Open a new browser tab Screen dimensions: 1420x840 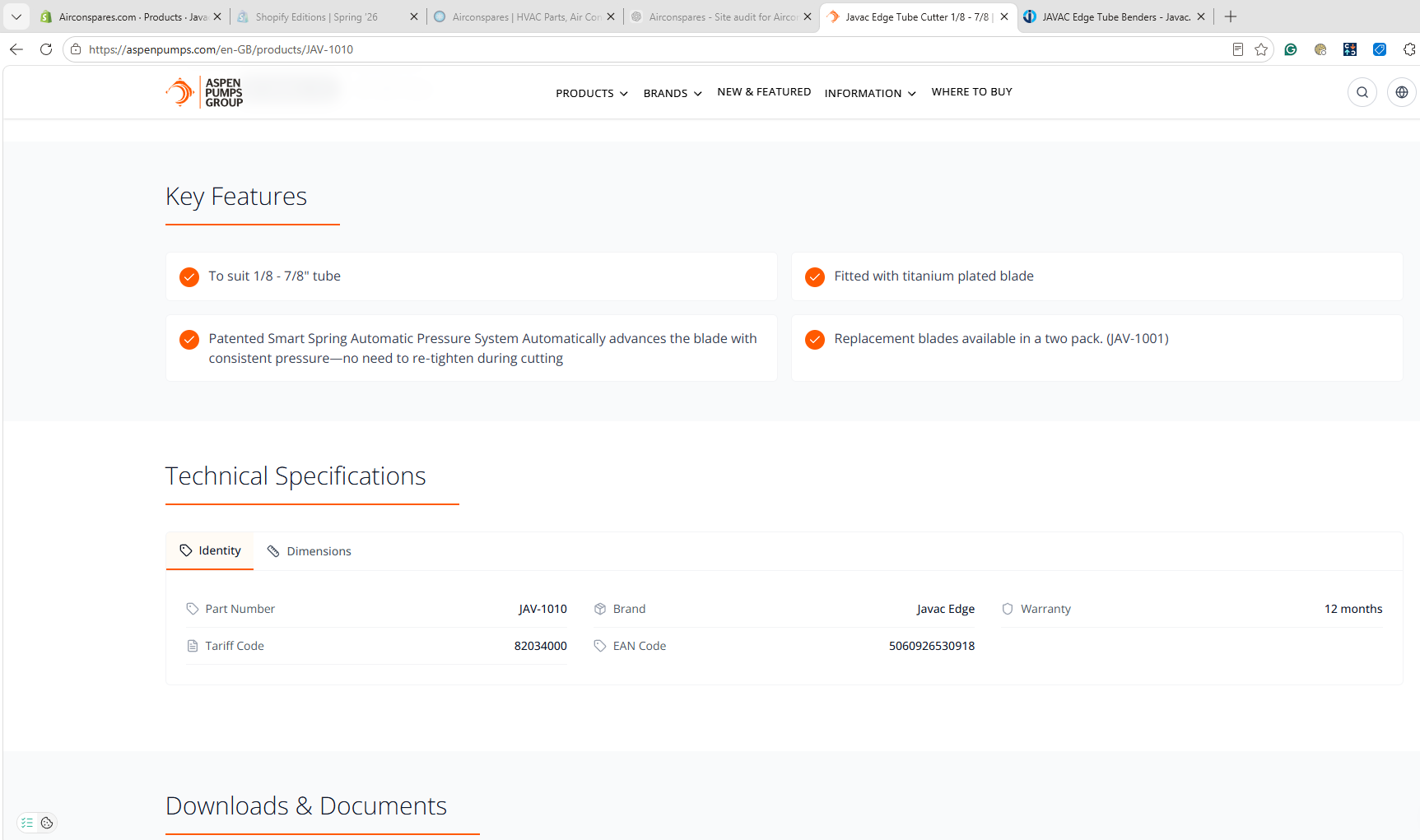point(1231,16)
